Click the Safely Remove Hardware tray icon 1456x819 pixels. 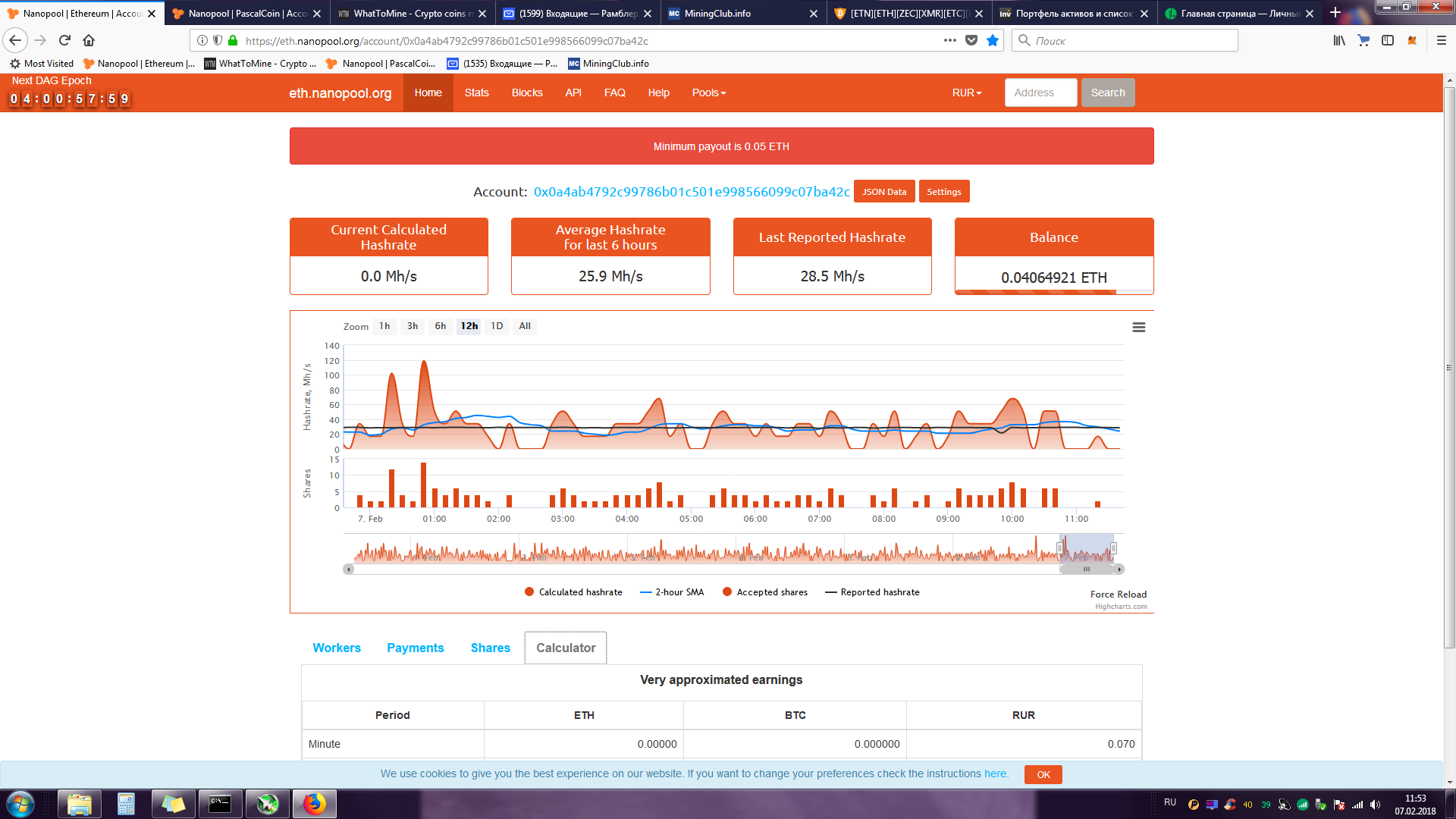coord(1321,805)
